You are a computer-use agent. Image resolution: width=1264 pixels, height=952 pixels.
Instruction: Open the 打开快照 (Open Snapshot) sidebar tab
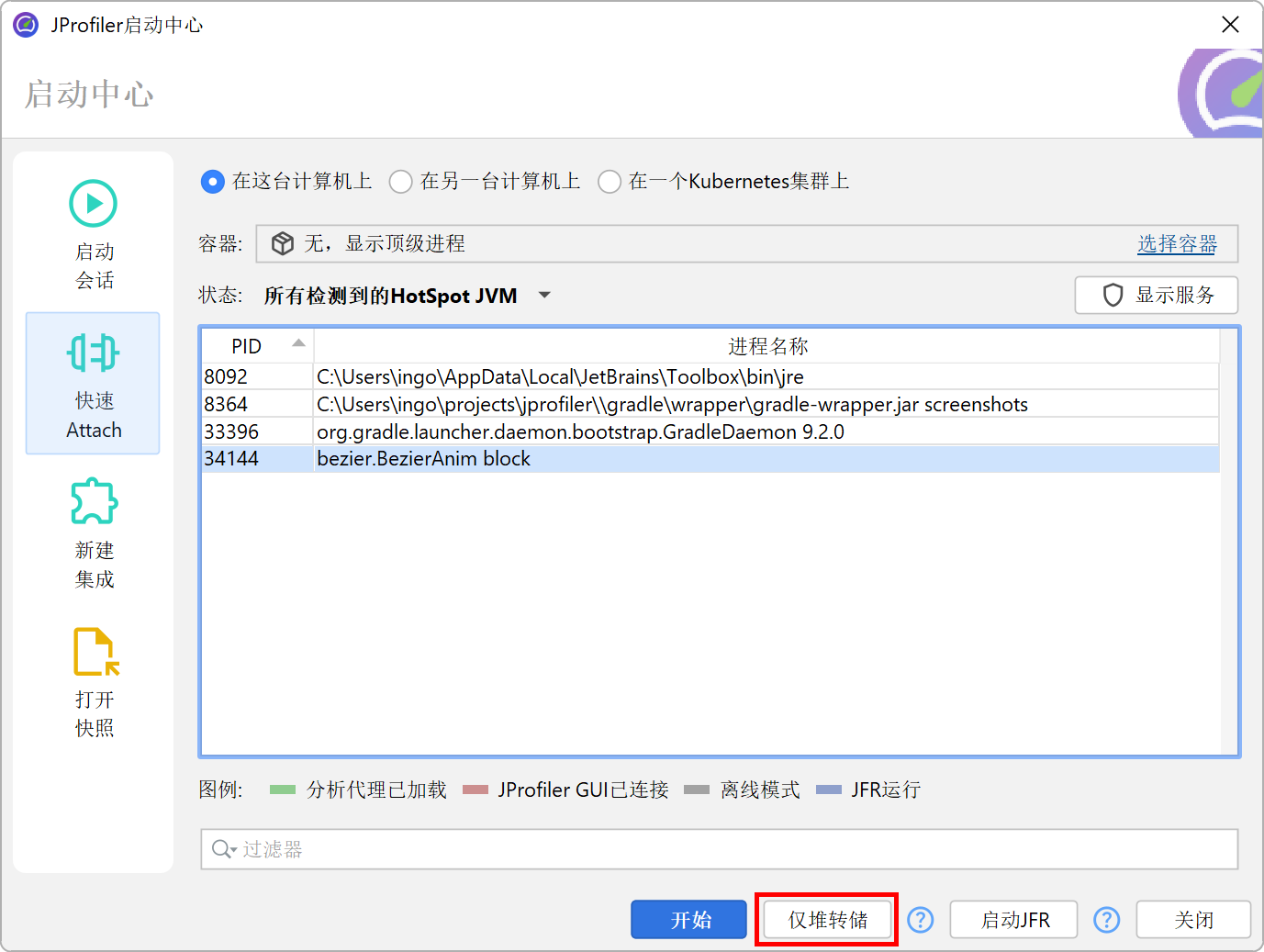tap(94, 682)
